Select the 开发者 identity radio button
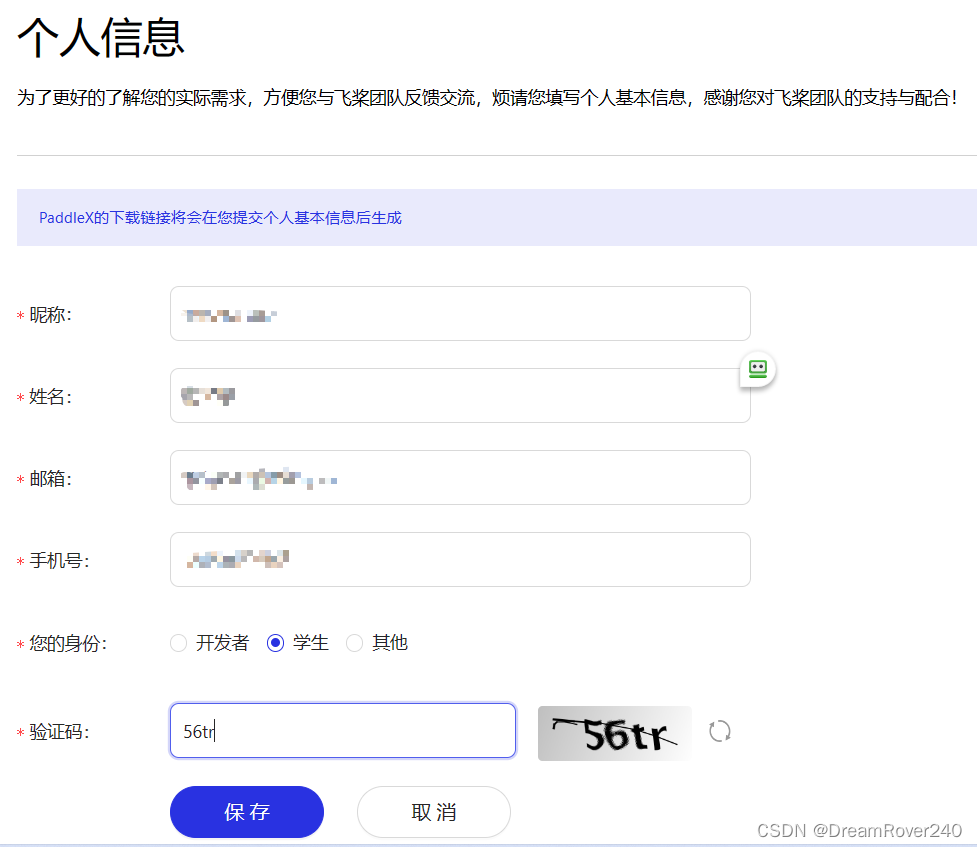This screenshot has width=977, height=847. tap(179, 643)
